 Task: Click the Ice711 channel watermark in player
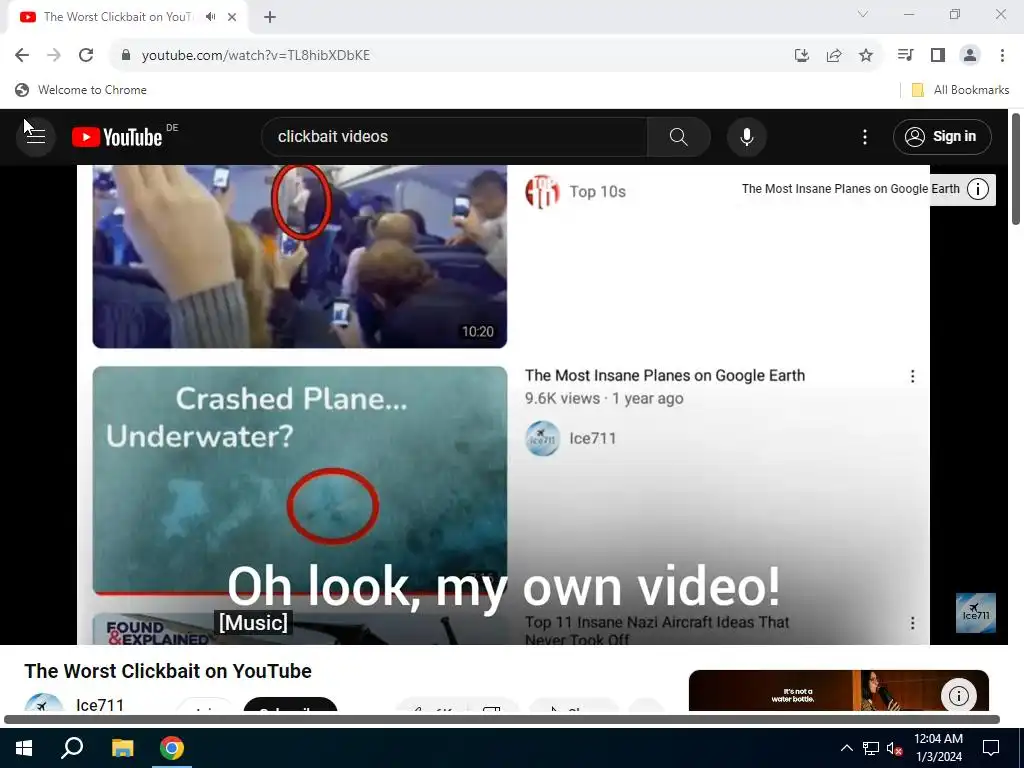[976, 613]
